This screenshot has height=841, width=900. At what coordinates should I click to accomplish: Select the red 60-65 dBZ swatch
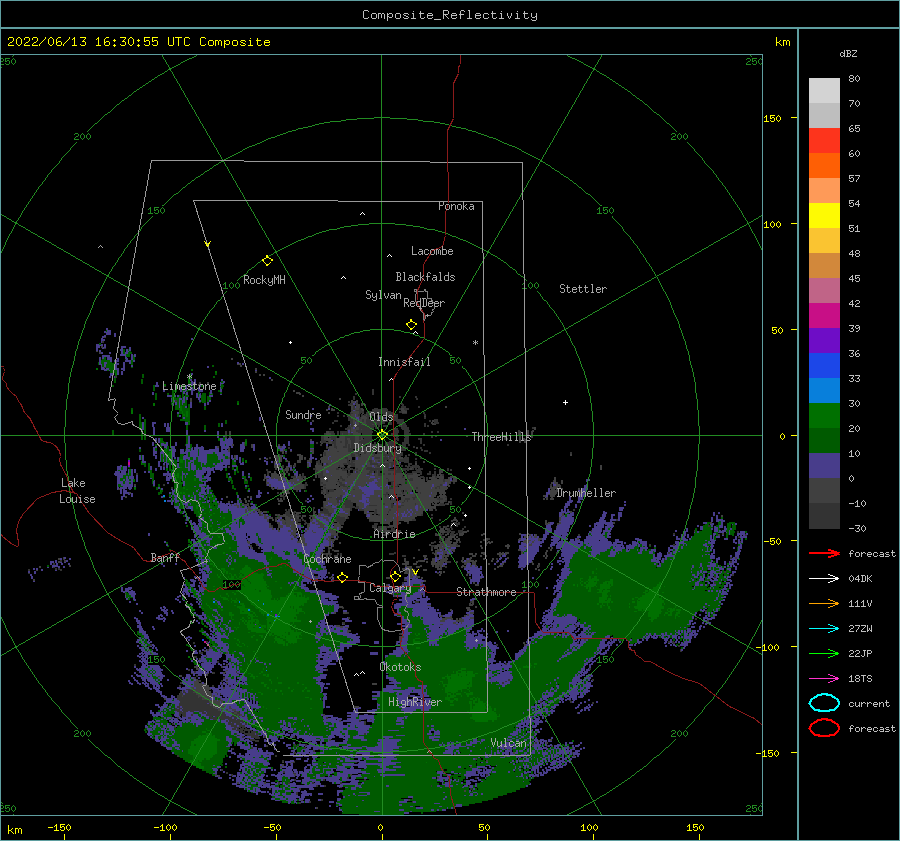(x=824, y=141)
